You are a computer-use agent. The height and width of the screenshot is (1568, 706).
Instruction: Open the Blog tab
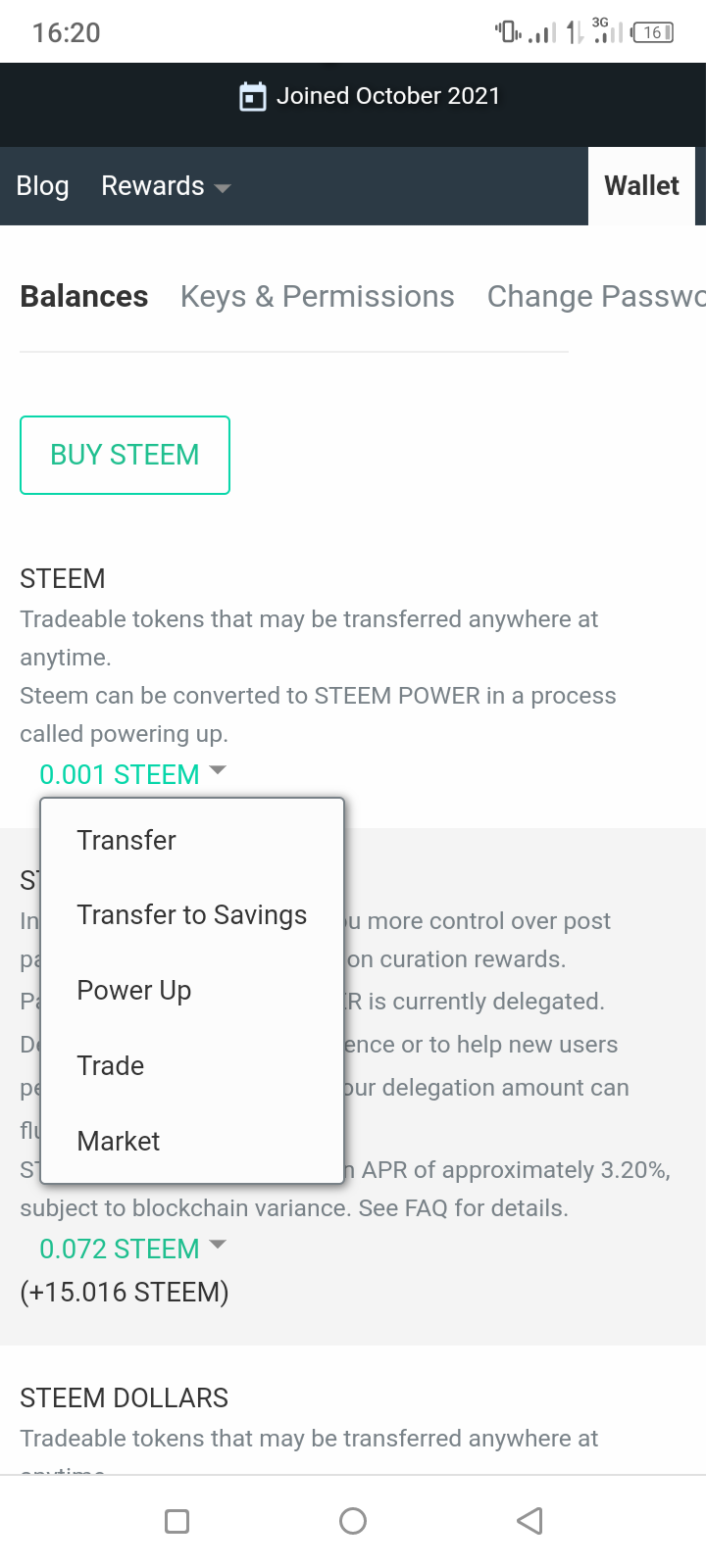pos(42,186)
